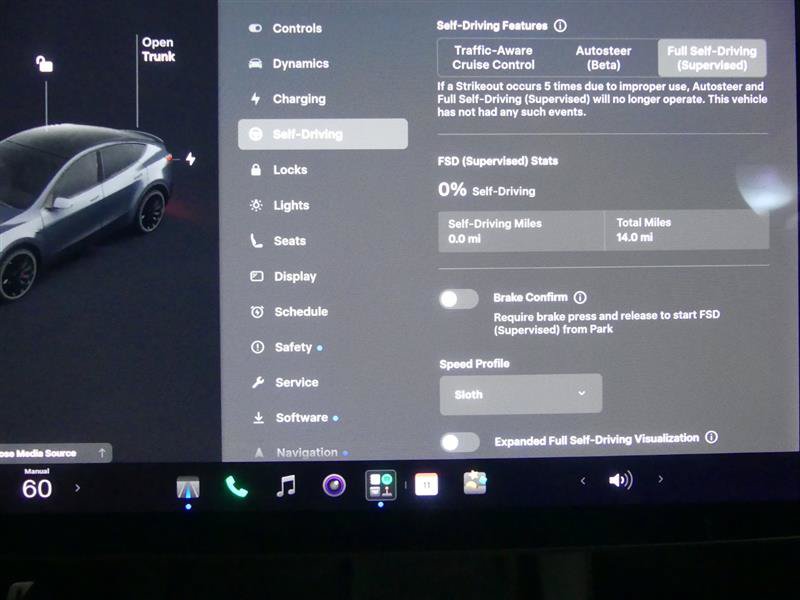Open the Charging settings menu
The width and height of the screenshot is (800, 600).
click(x=299, y=99)
